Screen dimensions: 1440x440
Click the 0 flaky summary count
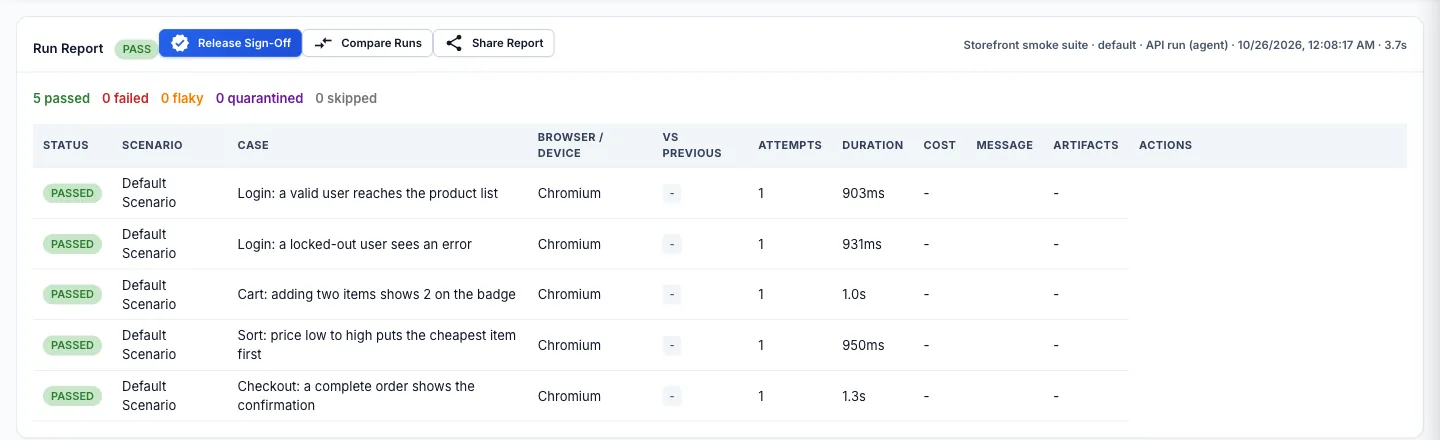(182, 98)
